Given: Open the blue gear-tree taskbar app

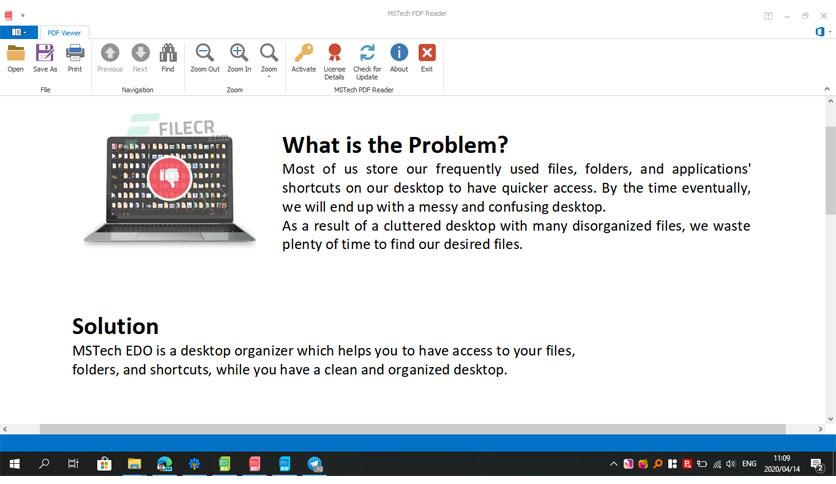Looking at the screenshot, I should [195, 464].
